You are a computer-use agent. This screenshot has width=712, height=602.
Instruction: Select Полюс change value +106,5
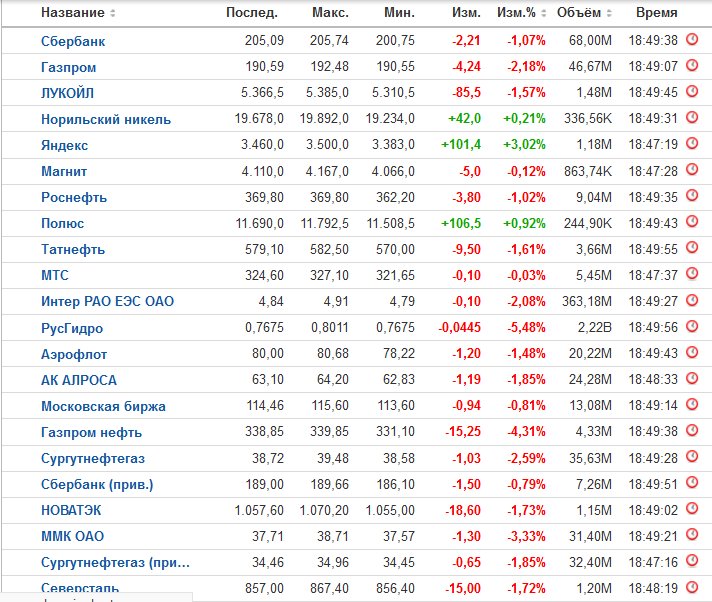461,223
